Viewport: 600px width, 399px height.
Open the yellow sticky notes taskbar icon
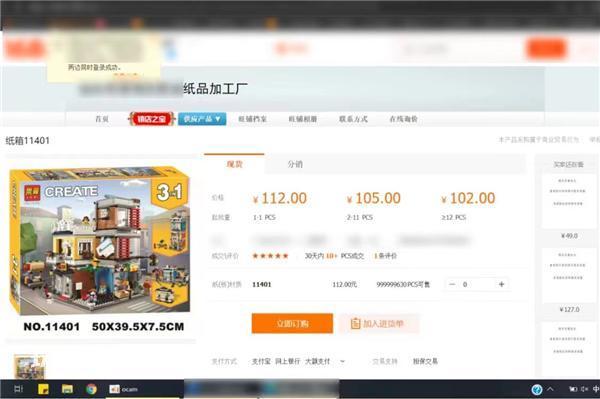pyautogui.click(x=43, y=389)
